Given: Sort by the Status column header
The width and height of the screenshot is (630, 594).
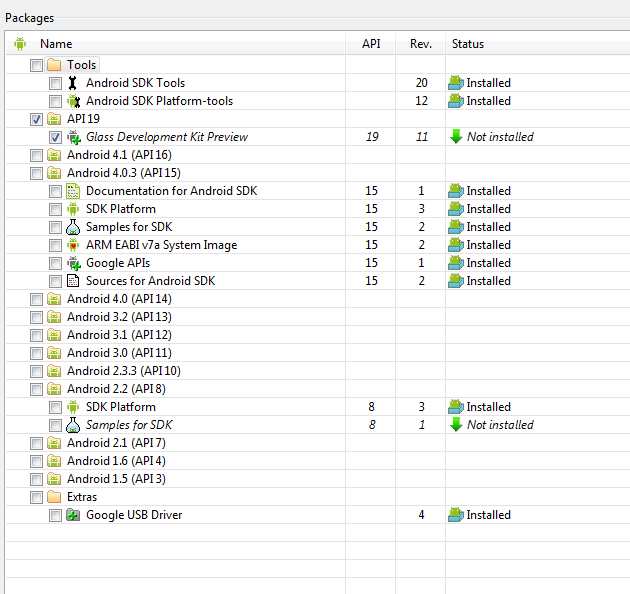Looking at the screenshot, I should click(x=538, y=43).
